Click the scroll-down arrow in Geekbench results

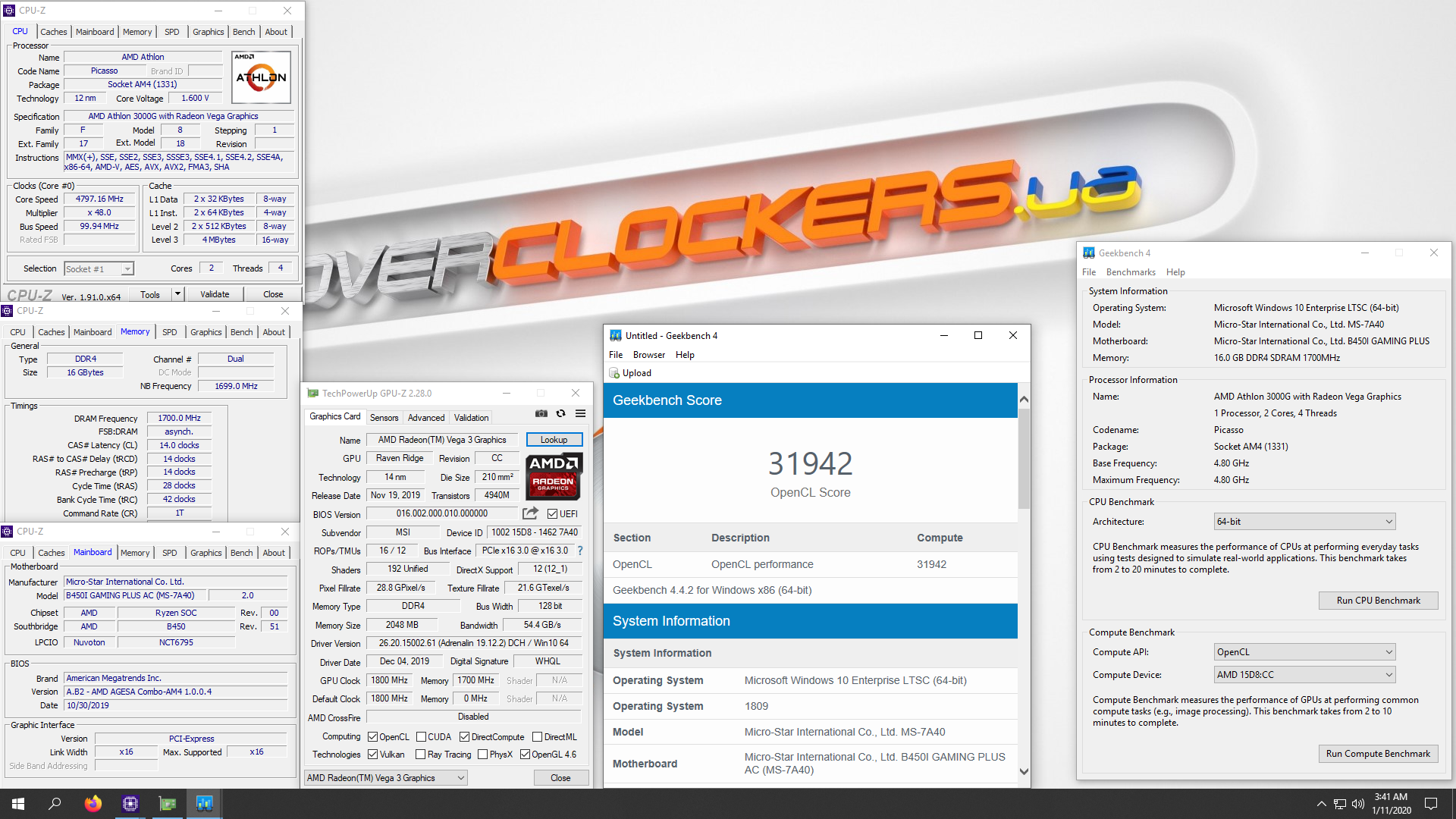click(1024, 772)
